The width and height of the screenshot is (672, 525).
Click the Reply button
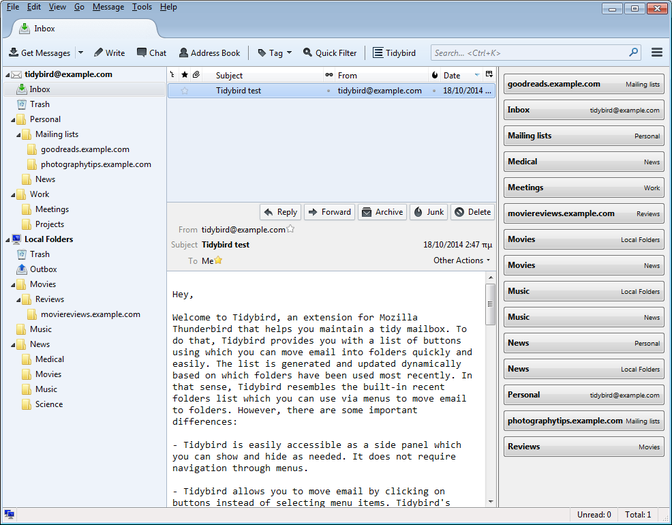tap(281, 212)
